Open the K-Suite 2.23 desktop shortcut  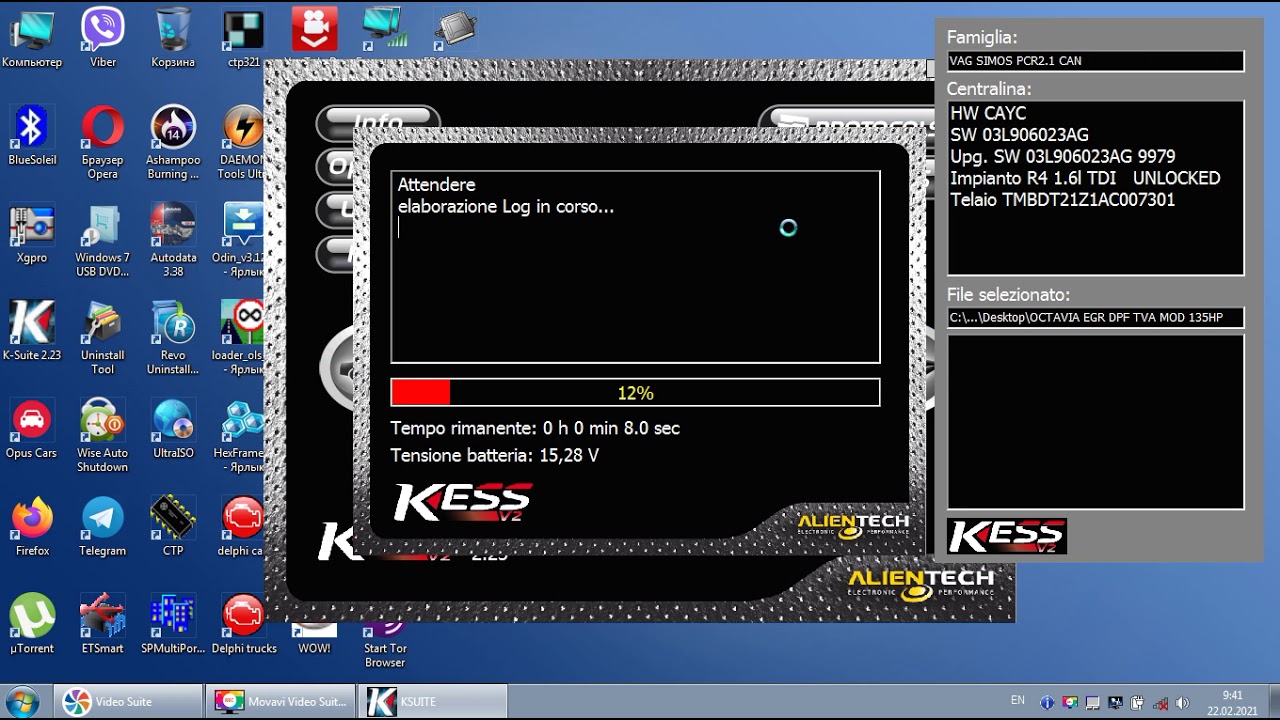coord(32,330)
